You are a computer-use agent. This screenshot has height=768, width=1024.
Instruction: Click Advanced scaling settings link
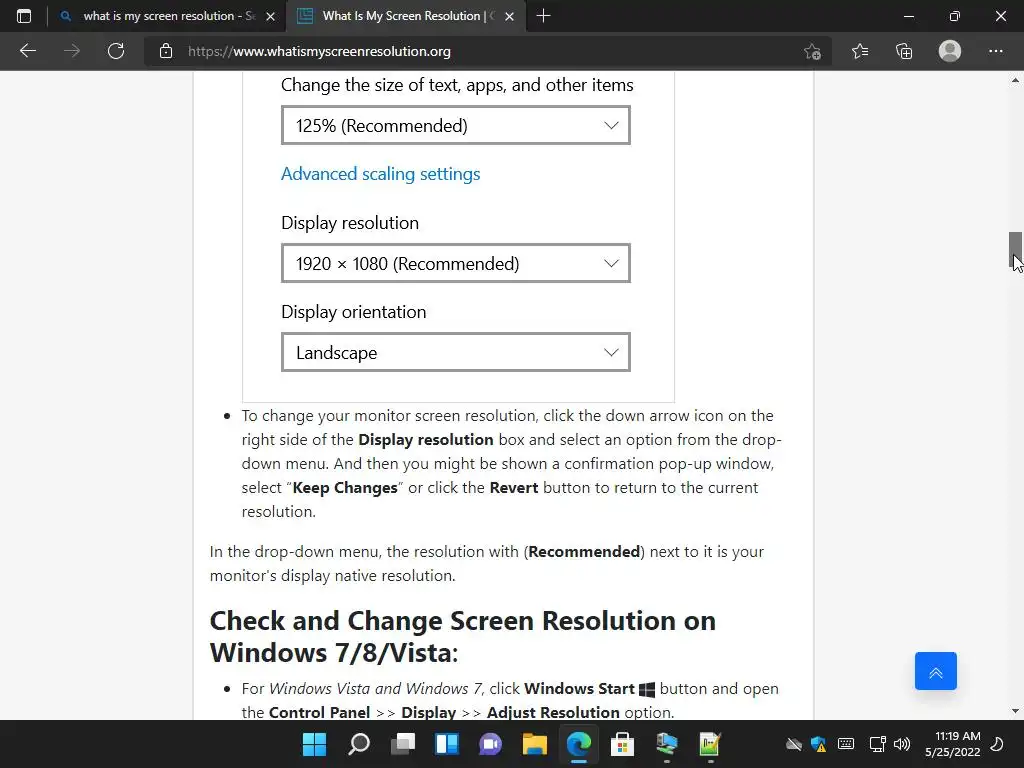tap(380, 174)
